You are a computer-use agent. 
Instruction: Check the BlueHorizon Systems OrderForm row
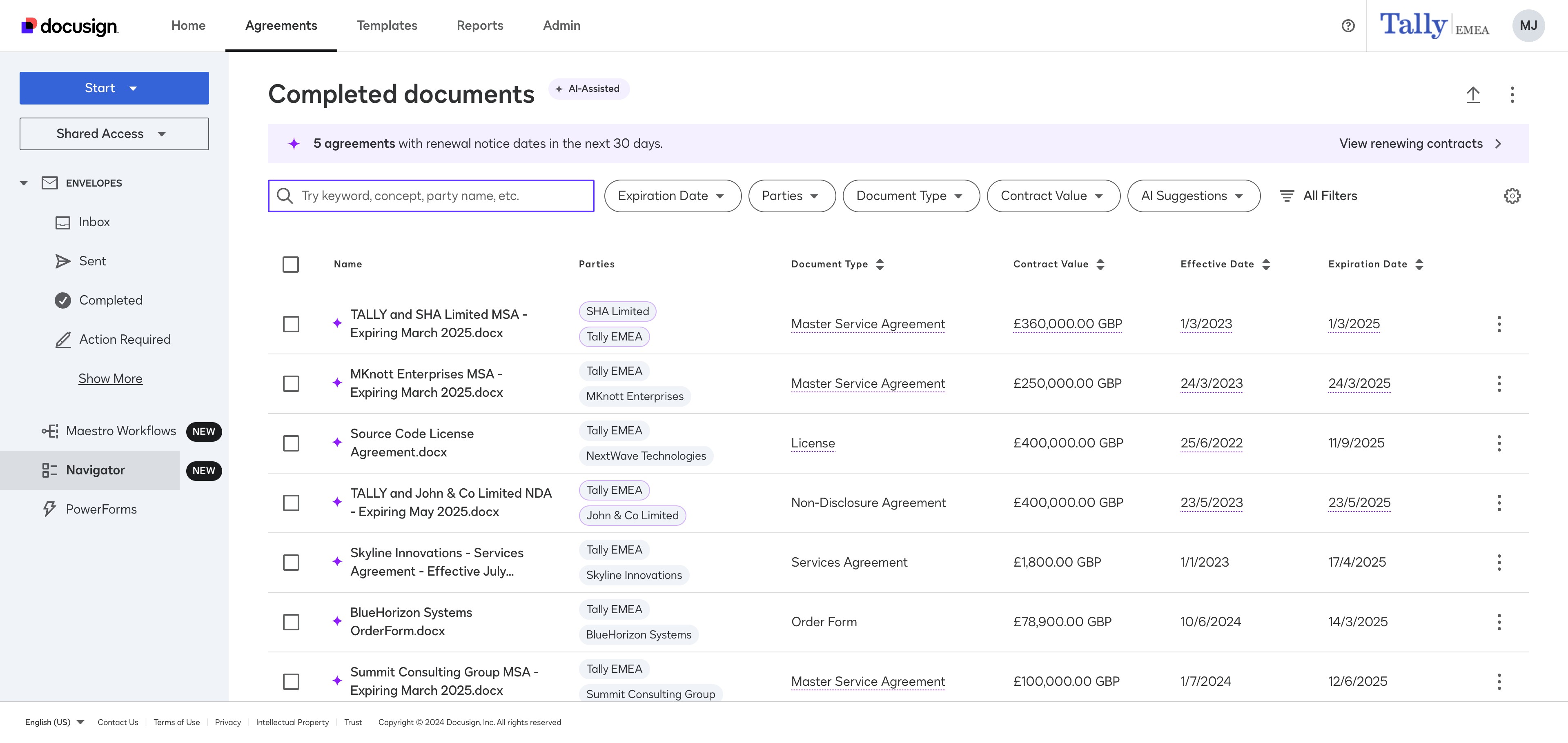(x=291, y=622)
